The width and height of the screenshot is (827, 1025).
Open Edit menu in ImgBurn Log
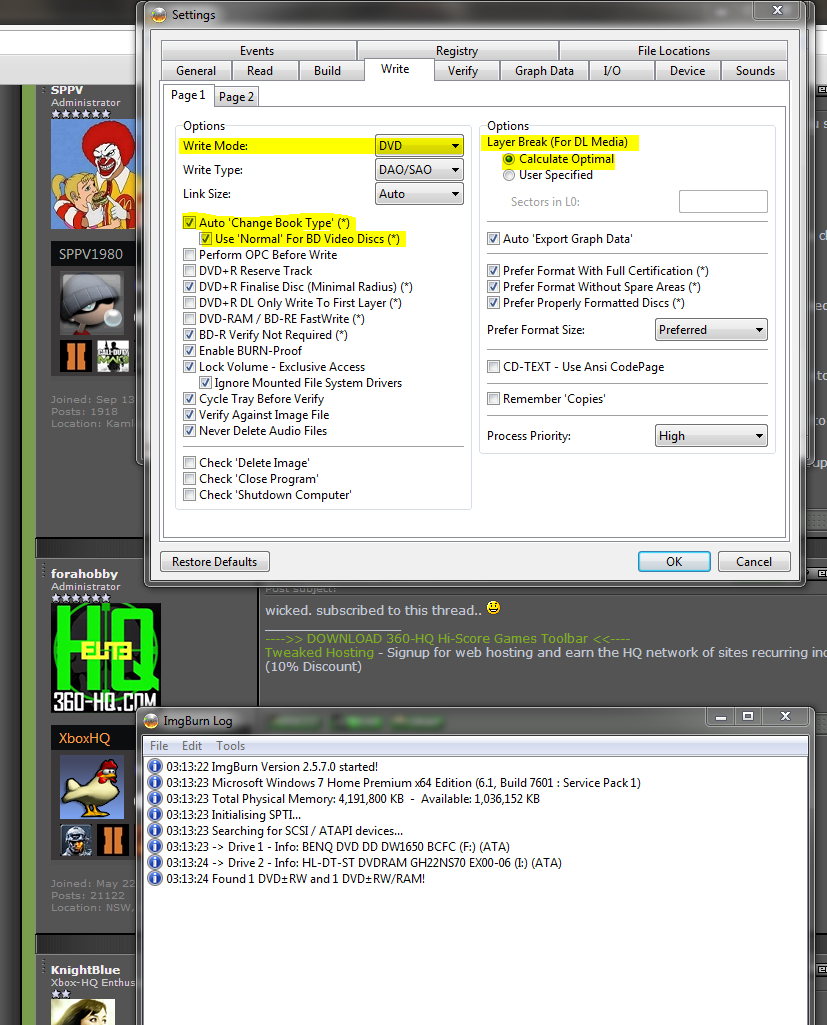pyautogui.click(x=192, y=746)
